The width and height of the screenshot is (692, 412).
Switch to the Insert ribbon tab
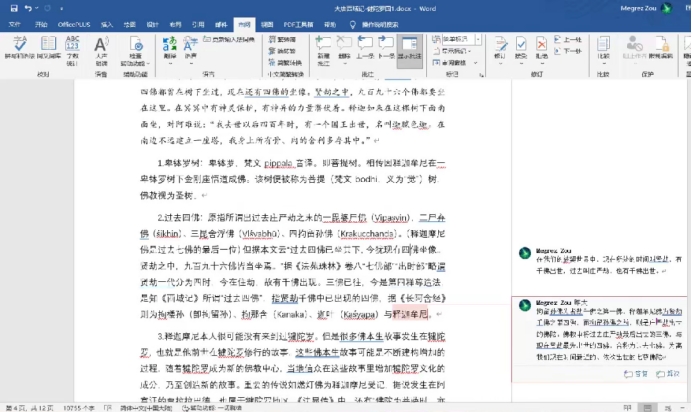pos(105,21)
